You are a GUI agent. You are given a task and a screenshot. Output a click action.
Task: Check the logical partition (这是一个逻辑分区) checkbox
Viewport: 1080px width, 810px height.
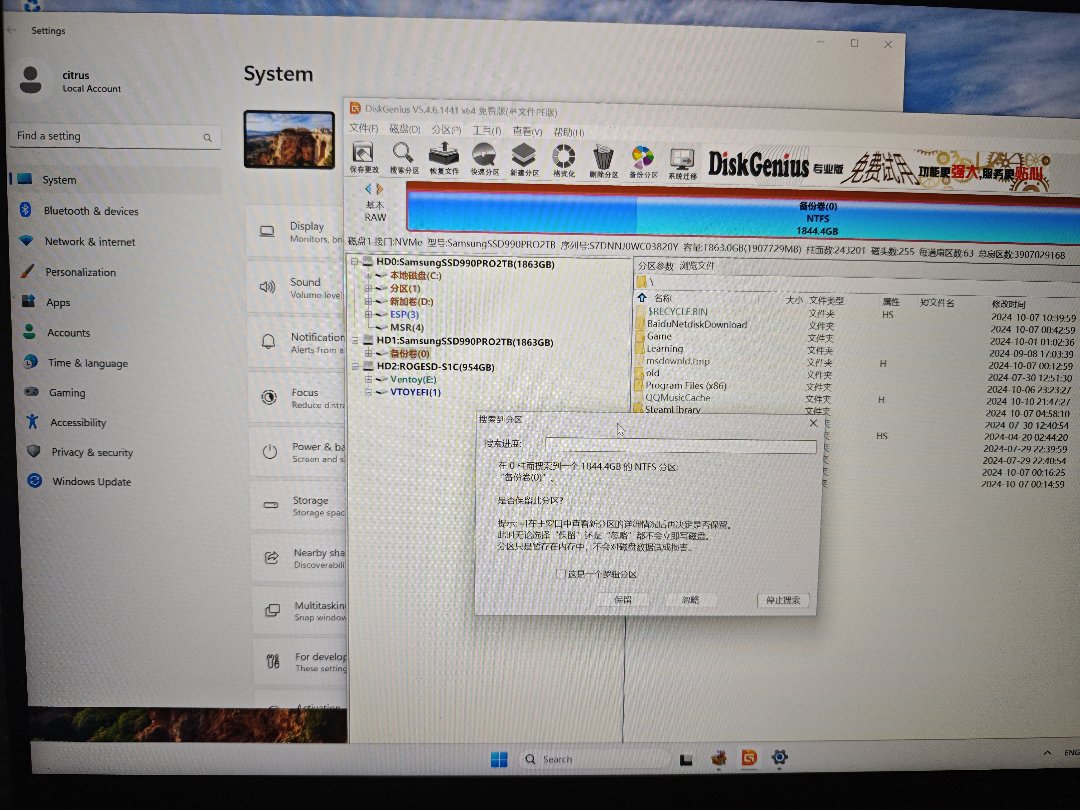pos(561,574)
